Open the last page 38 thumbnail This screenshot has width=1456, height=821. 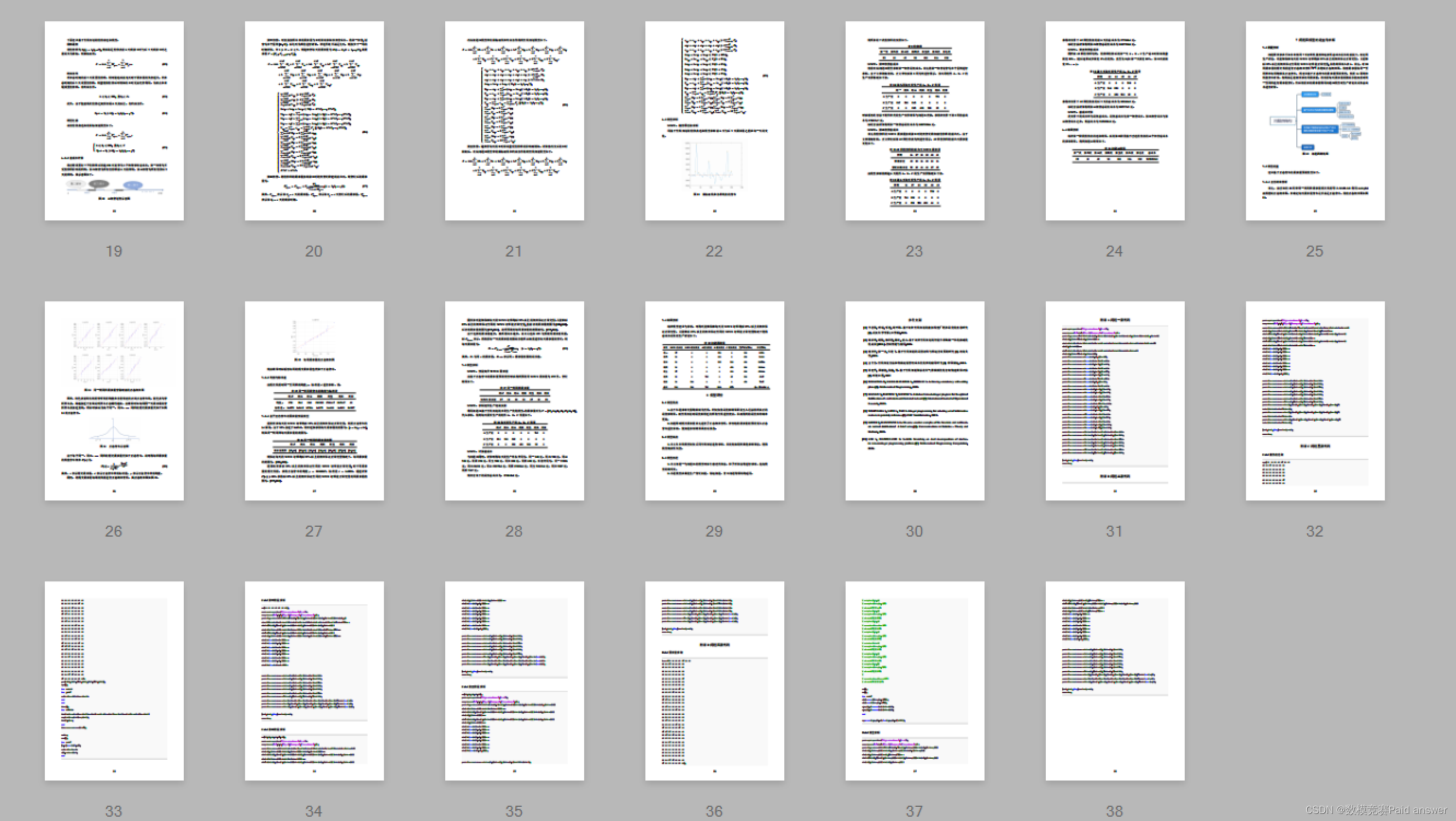click(1114, 680)
